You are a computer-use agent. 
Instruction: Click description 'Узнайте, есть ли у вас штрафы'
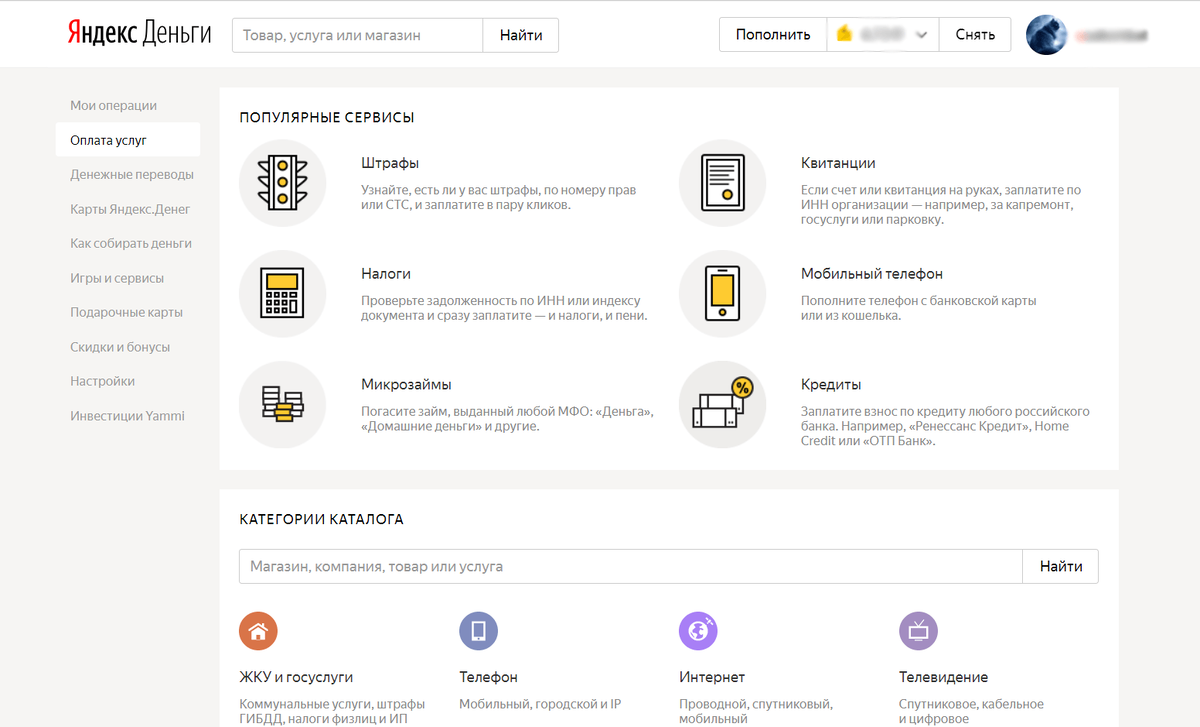[x=498, y=197]
